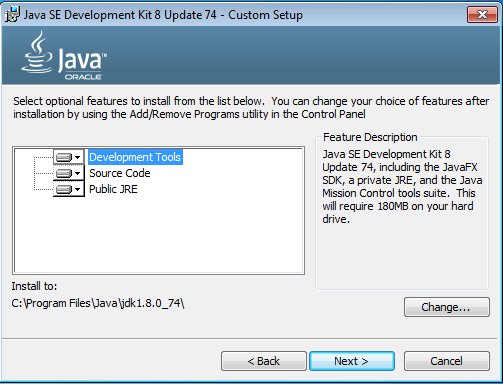Open Public JRE feature dropdown arrow
The height and width of the screenshot is (384, 503).
click(78, 189)
